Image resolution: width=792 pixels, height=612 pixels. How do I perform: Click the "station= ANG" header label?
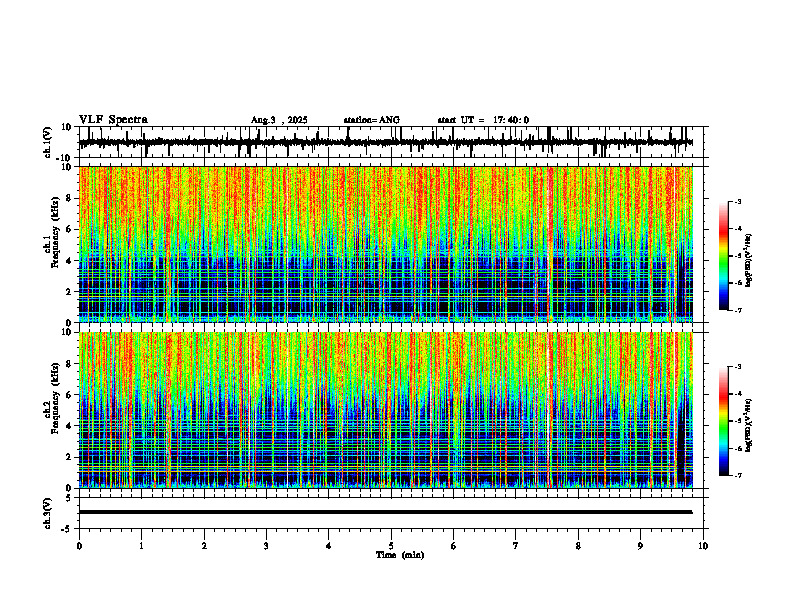(x=371, y=120)
